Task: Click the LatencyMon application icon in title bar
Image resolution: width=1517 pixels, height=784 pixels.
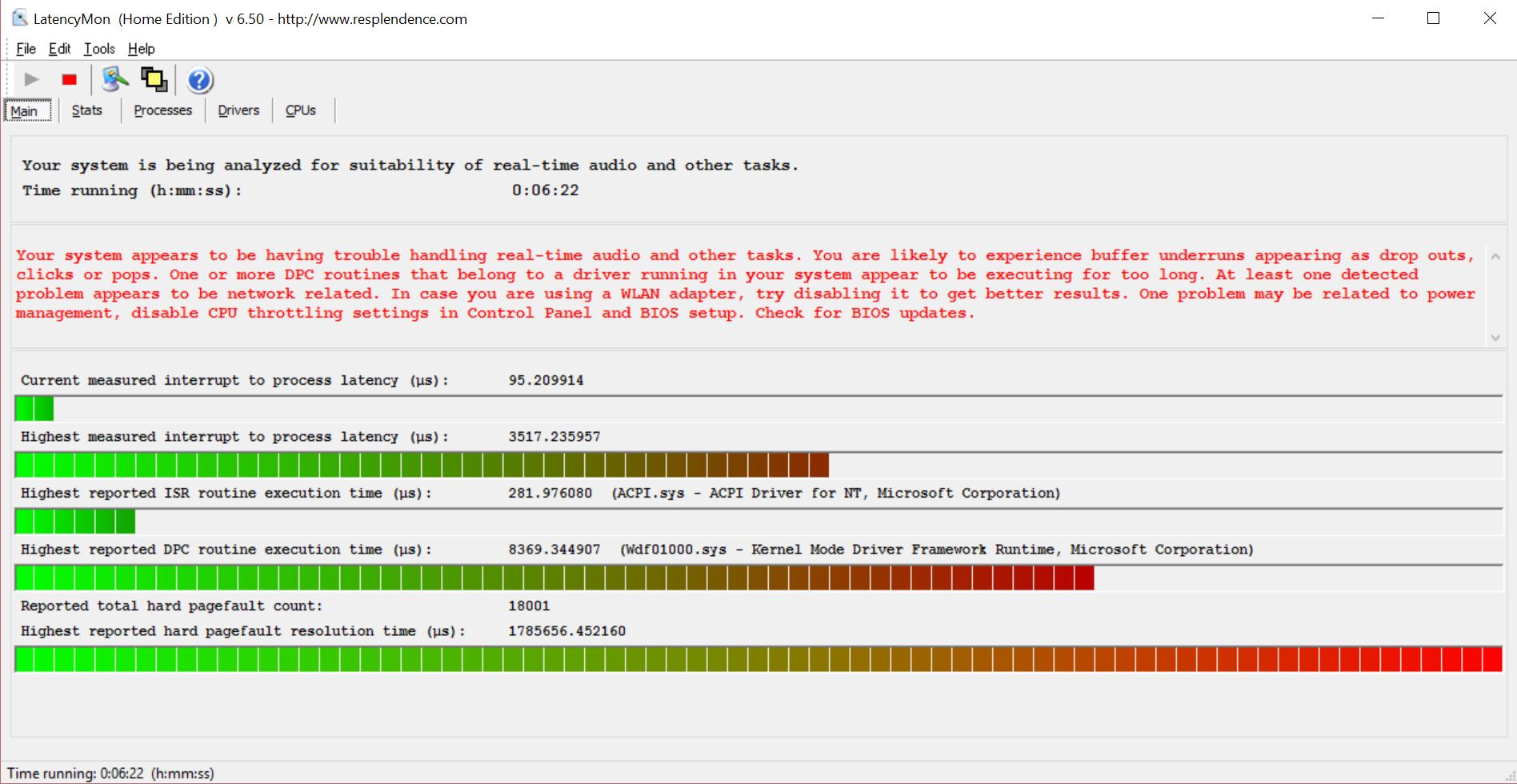Action: click(19, 18)
